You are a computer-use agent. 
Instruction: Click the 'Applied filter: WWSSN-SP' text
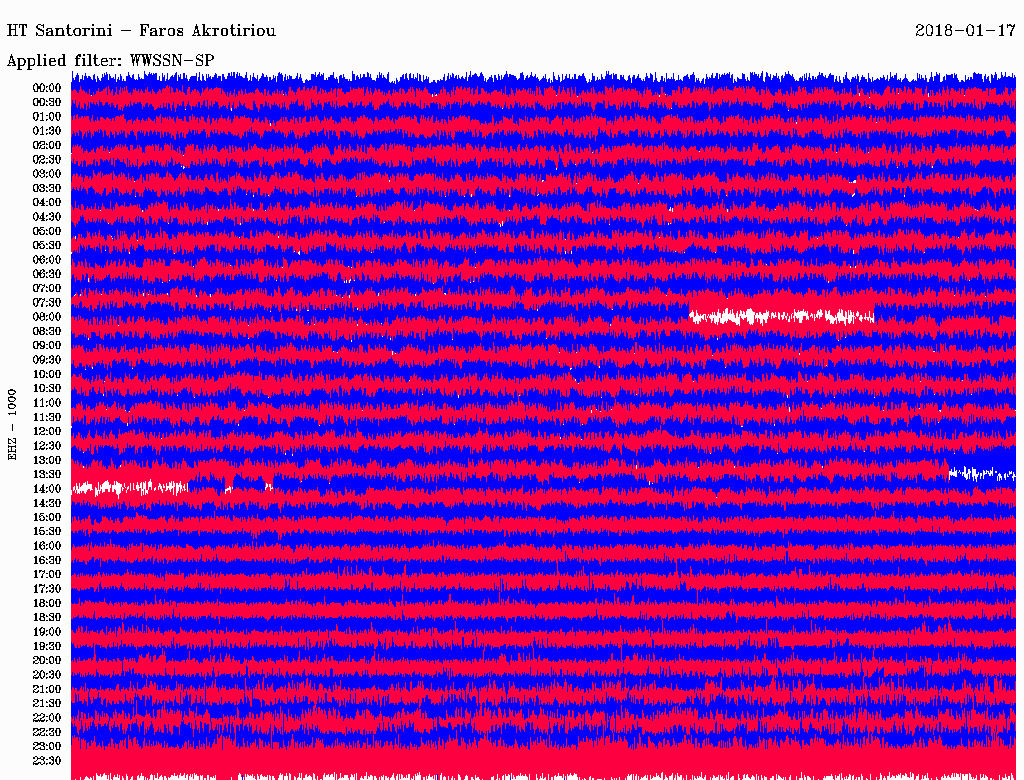(110, 61)
